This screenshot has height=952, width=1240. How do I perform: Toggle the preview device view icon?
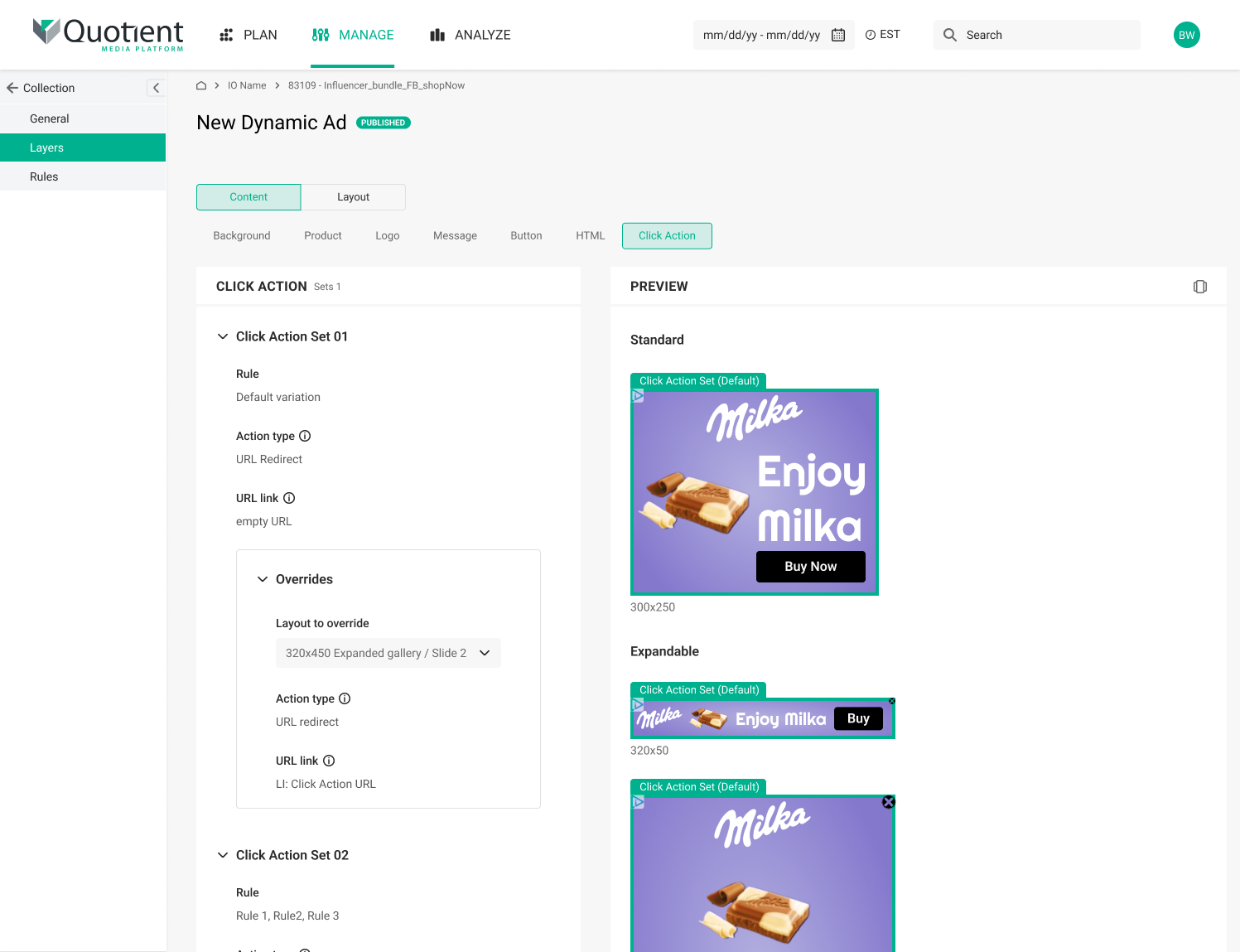coord(1200,287)
